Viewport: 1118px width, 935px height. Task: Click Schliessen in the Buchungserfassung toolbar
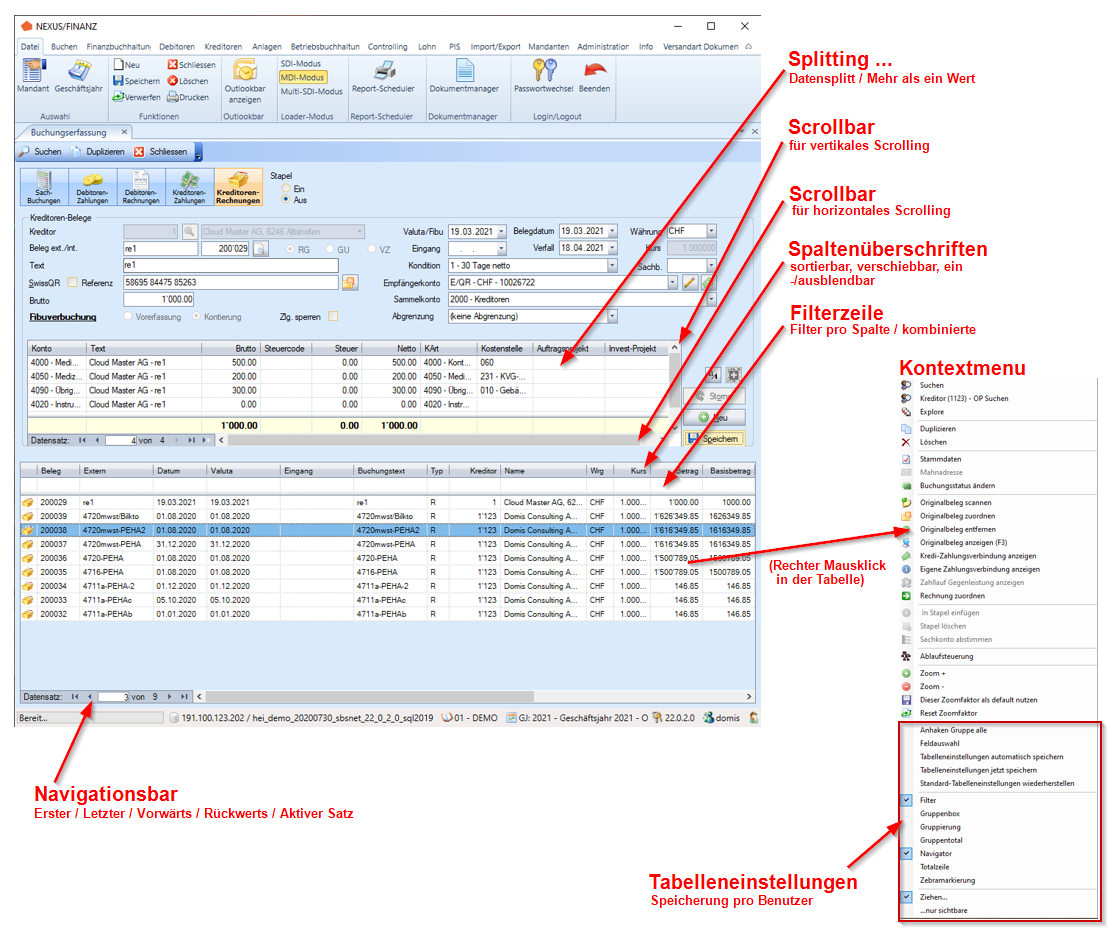[161, 152]
